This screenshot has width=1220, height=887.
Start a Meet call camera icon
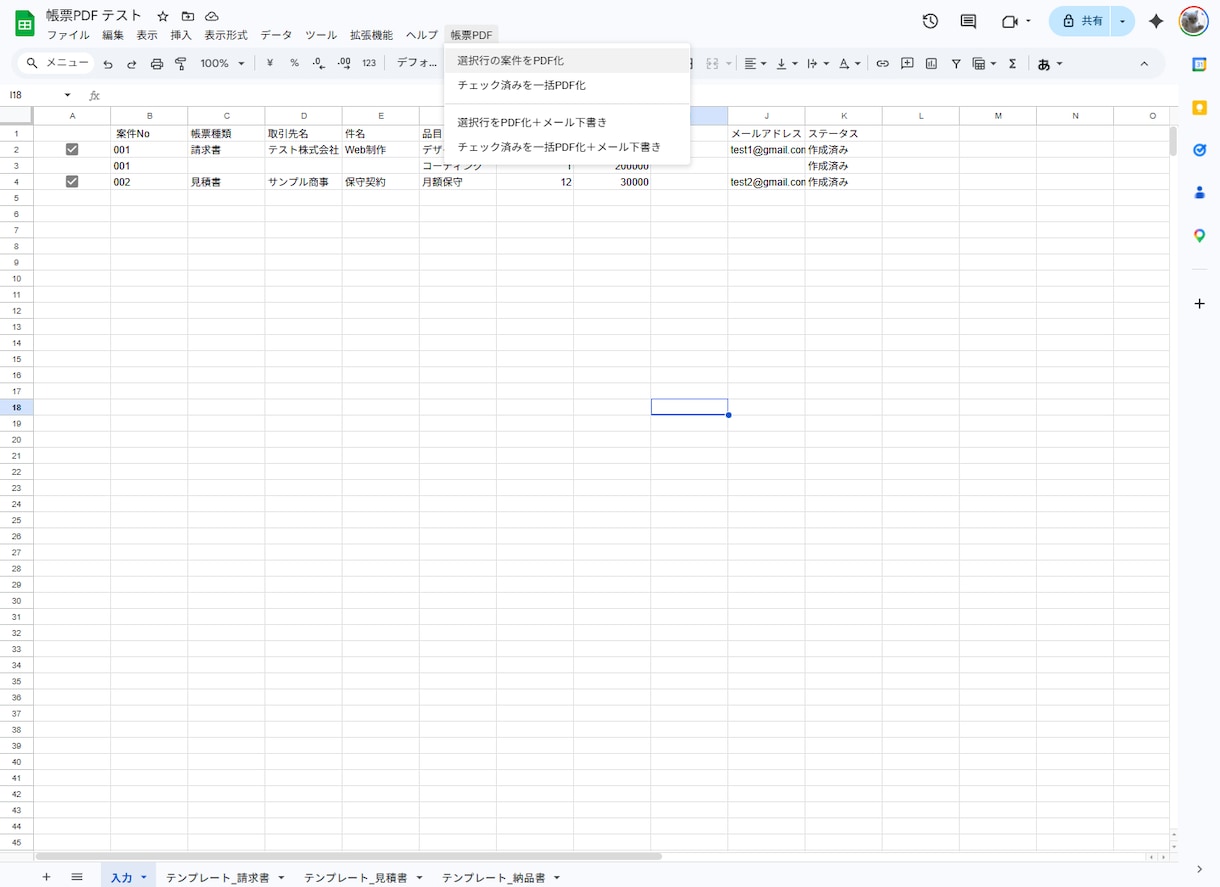[1010, 21]
